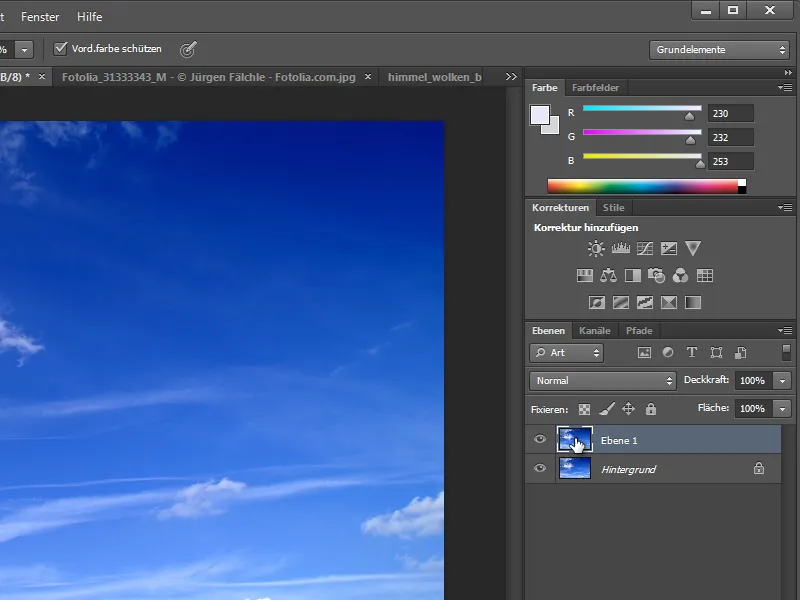
Task: Open the Ebenen panel flyout menu
Action: (x=785, y=331)
